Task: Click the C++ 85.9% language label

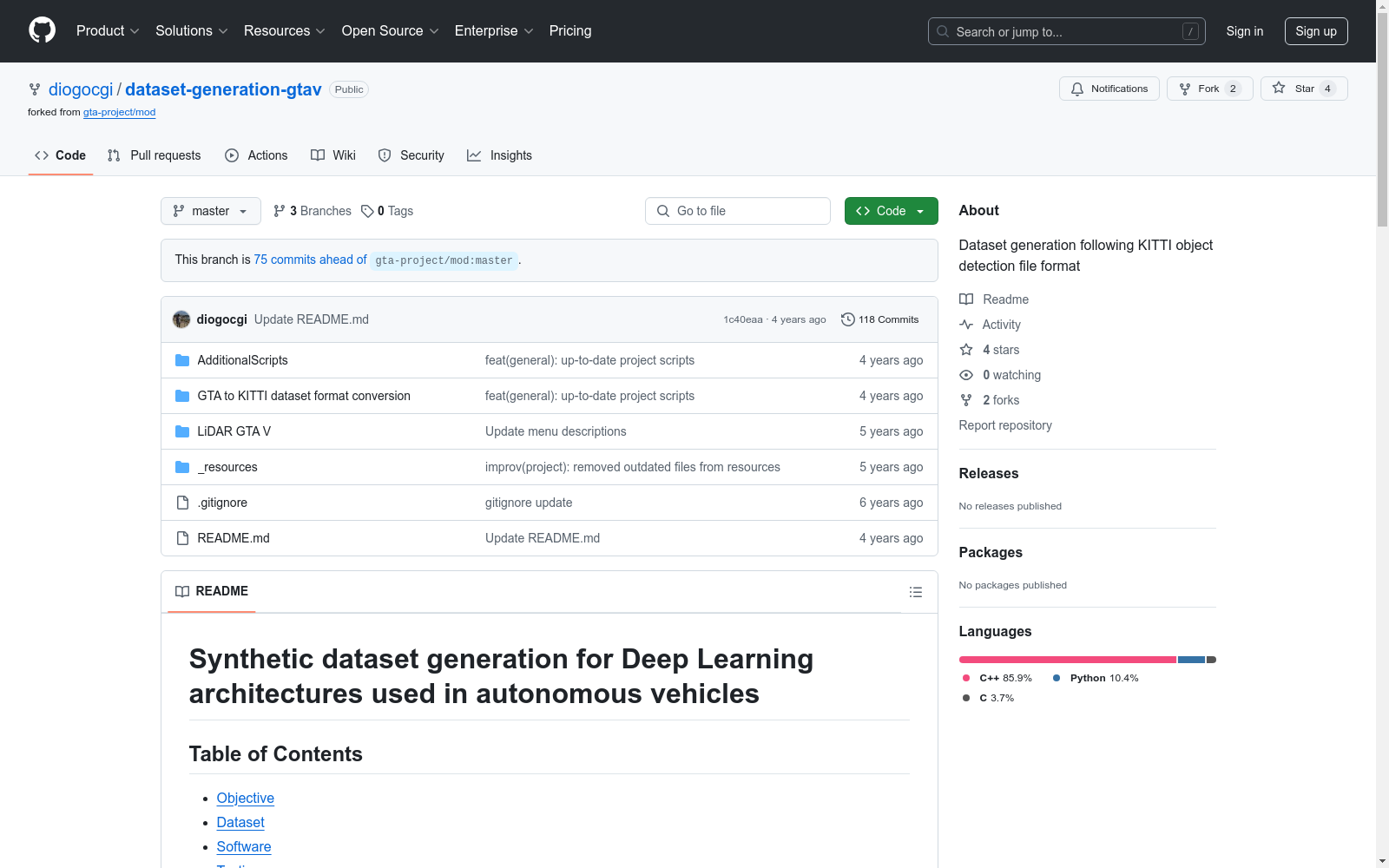Action: tap(997, 678)
